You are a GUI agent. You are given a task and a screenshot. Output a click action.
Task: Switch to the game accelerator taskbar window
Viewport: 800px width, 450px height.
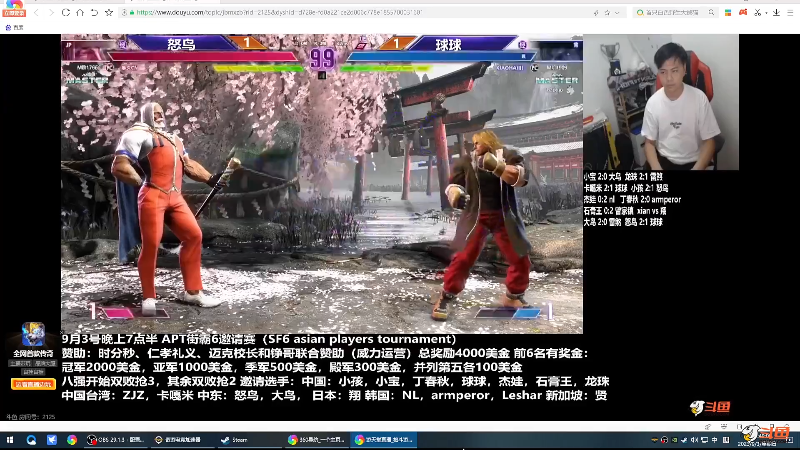pos(182,440)
